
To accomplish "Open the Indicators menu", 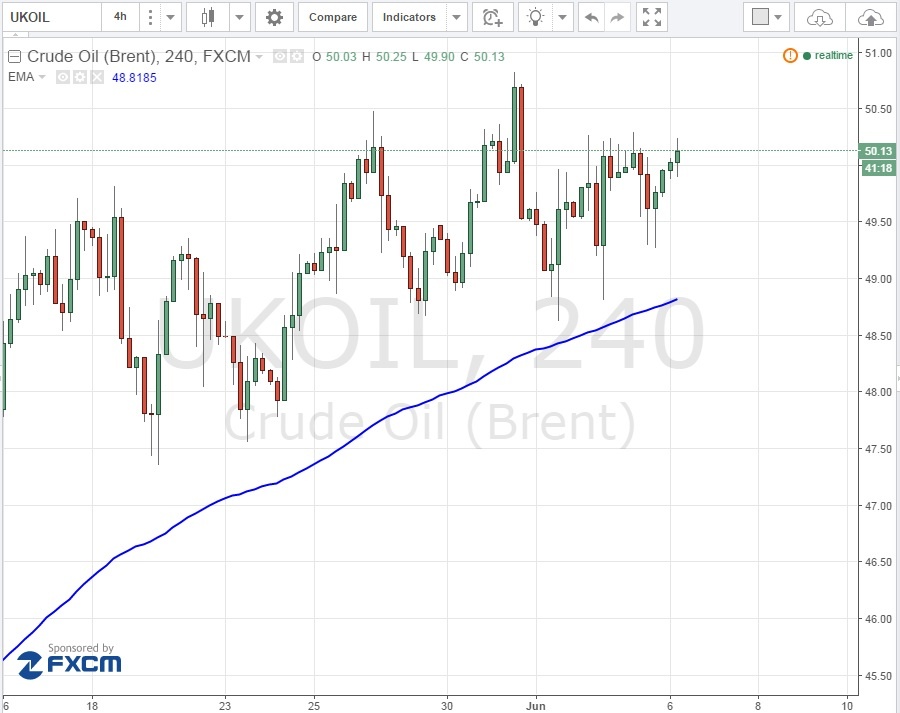I will click(409, 17).
